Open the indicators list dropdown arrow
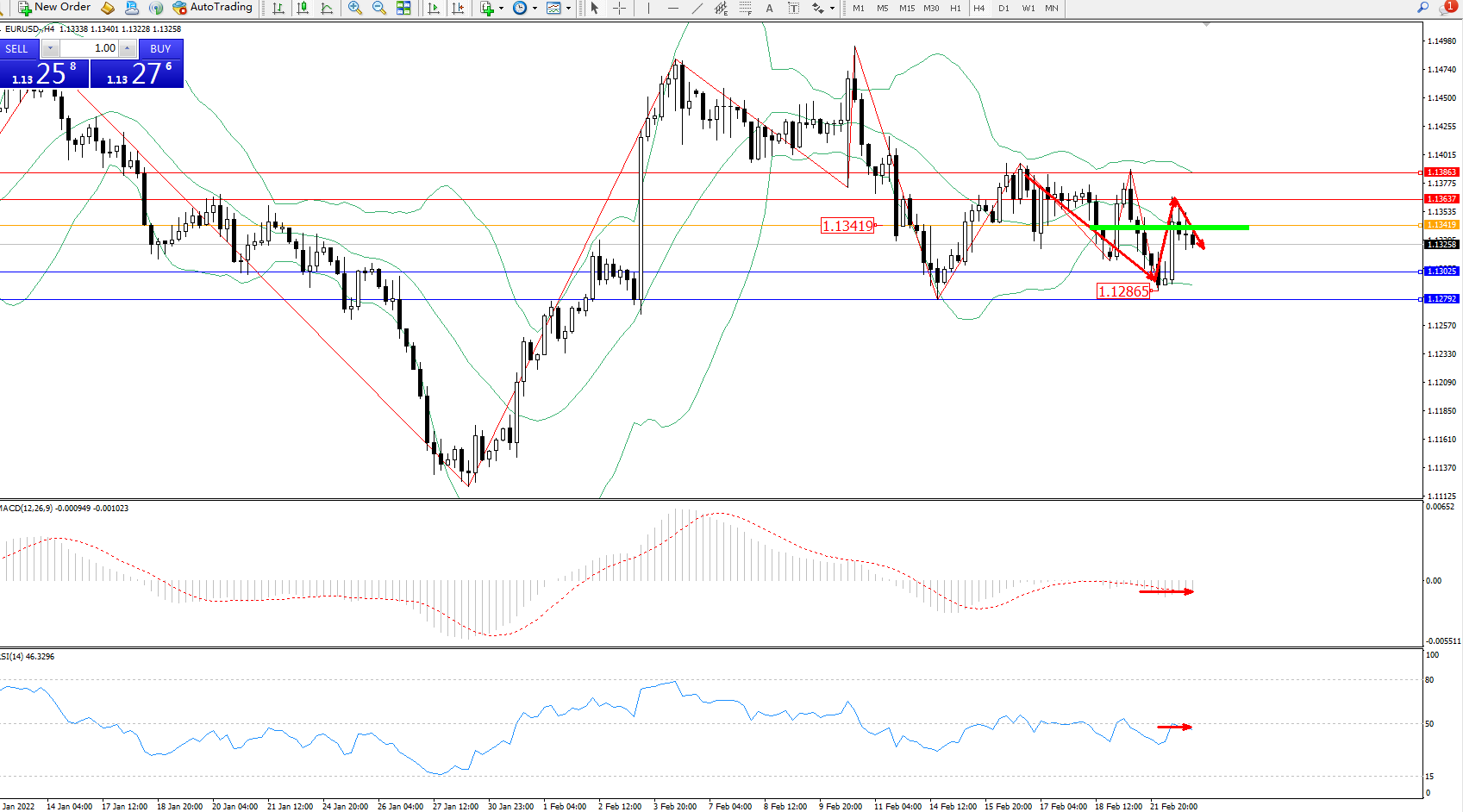1463x812 pixels. point(501,8)
